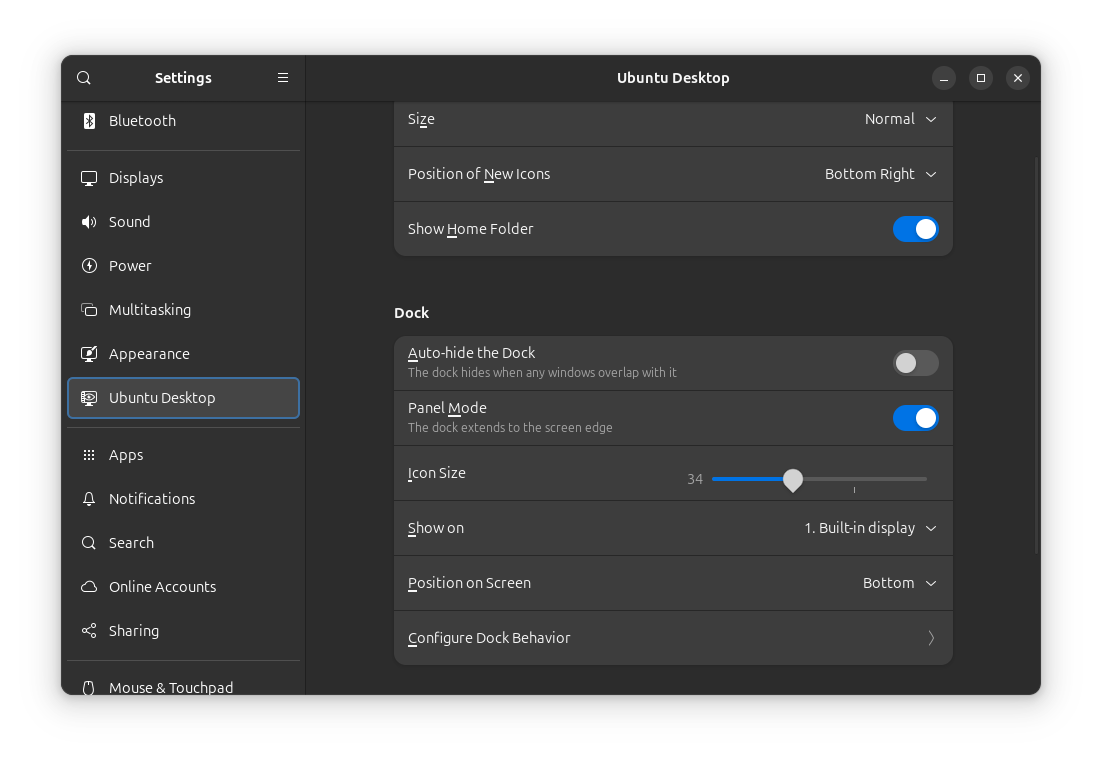The height and width of the screenshot is (762, 1102).
Task: Minimize the Settings window
Action: (x=944, y=78)
